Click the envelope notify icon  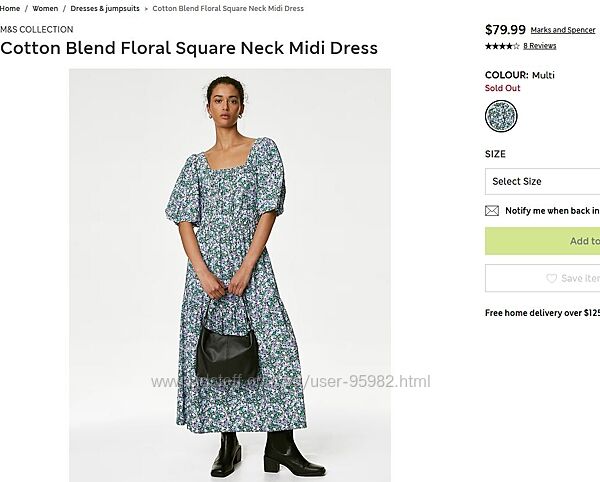tap(492, 211)
